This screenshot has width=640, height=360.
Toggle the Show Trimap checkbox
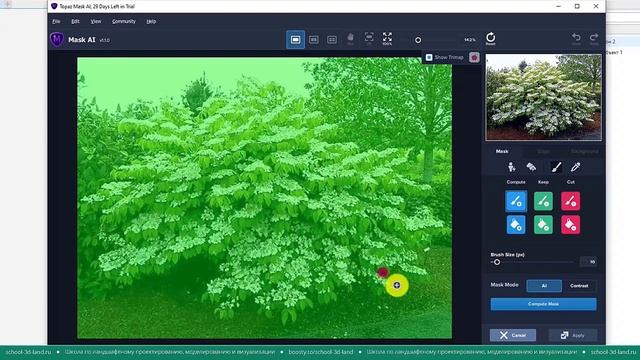point(429,58)
